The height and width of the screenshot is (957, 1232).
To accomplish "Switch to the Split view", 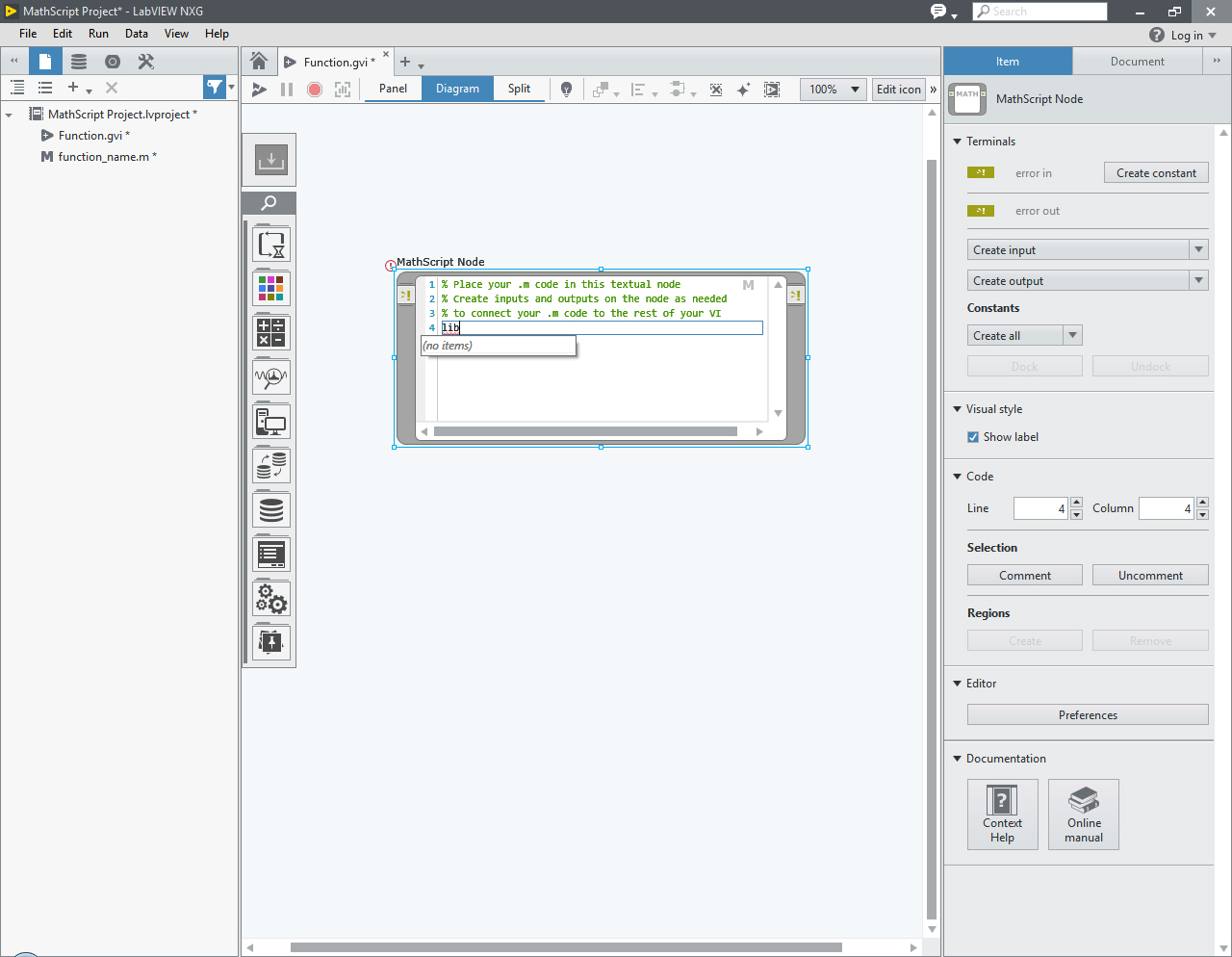I will (x=519, y=89).
